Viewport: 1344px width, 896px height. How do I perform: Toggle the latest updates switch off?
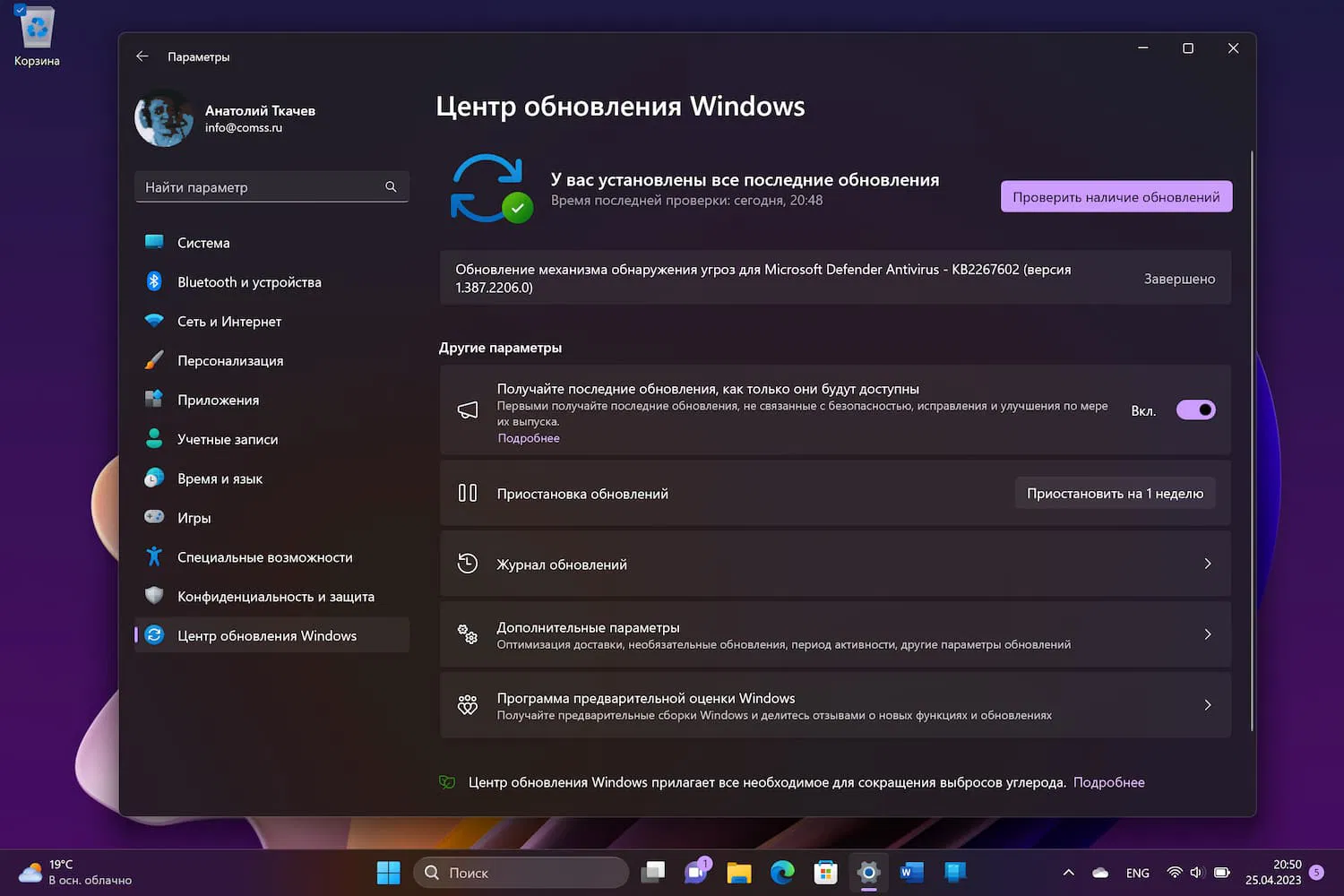1195,410
